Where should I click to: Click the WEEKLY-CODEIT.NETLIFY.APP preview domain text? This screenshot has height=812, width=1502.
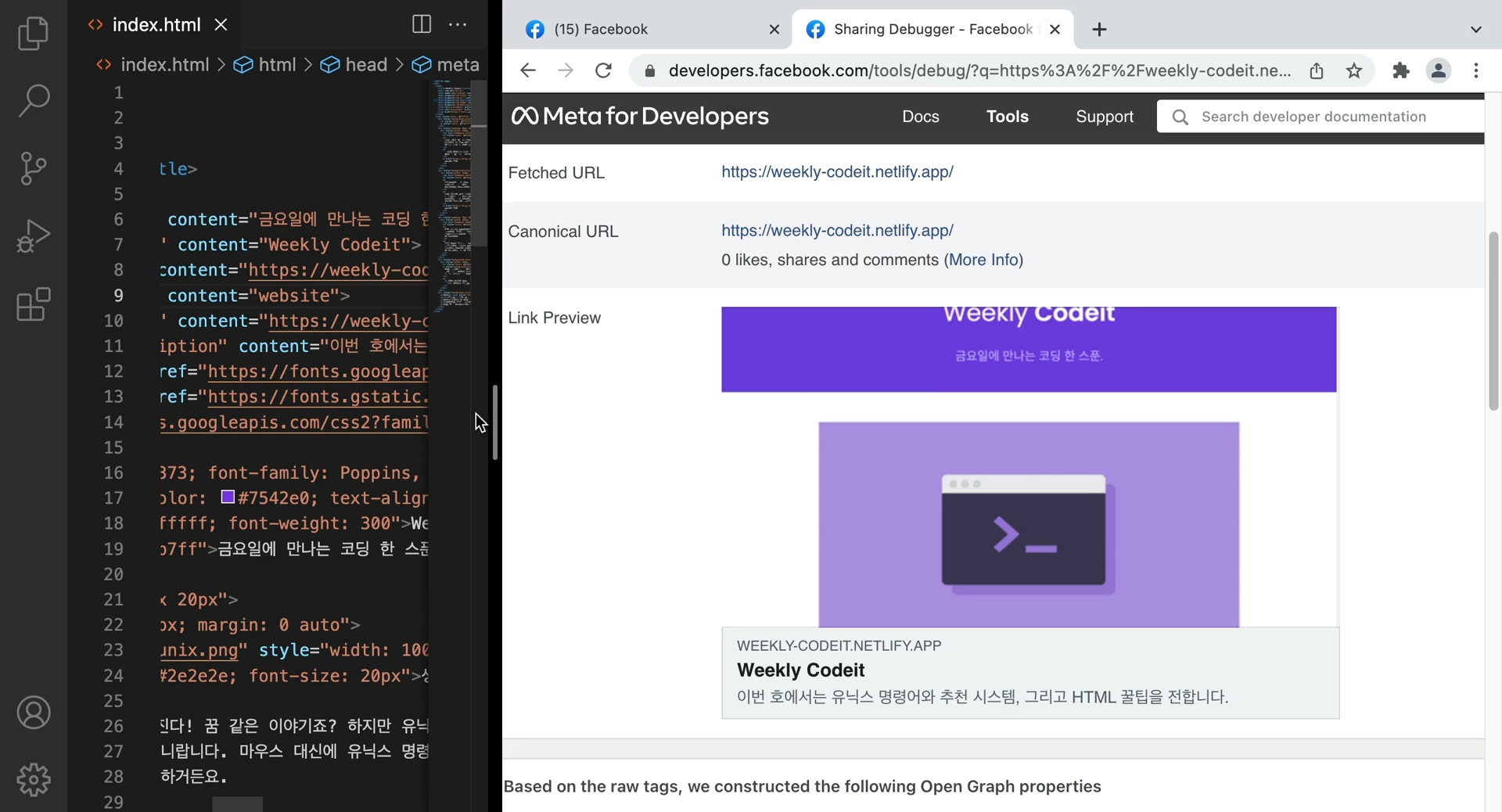839,646
